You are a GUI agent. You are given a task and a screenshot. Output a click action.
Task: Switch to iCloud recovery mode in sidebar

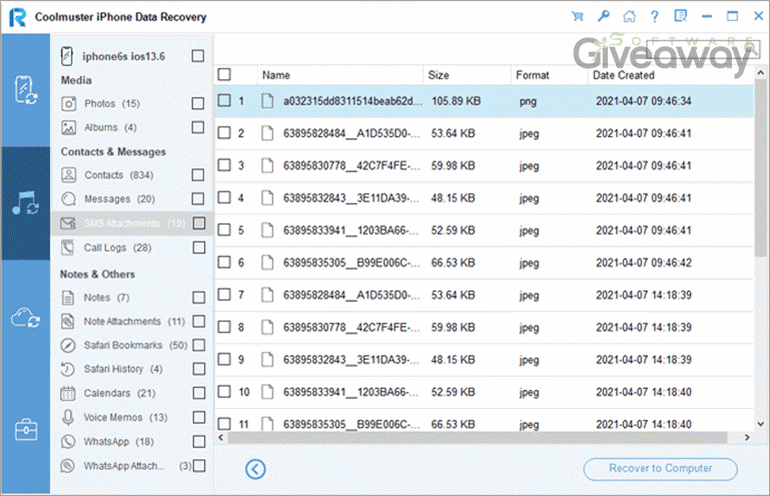click(x=25, y=317)
